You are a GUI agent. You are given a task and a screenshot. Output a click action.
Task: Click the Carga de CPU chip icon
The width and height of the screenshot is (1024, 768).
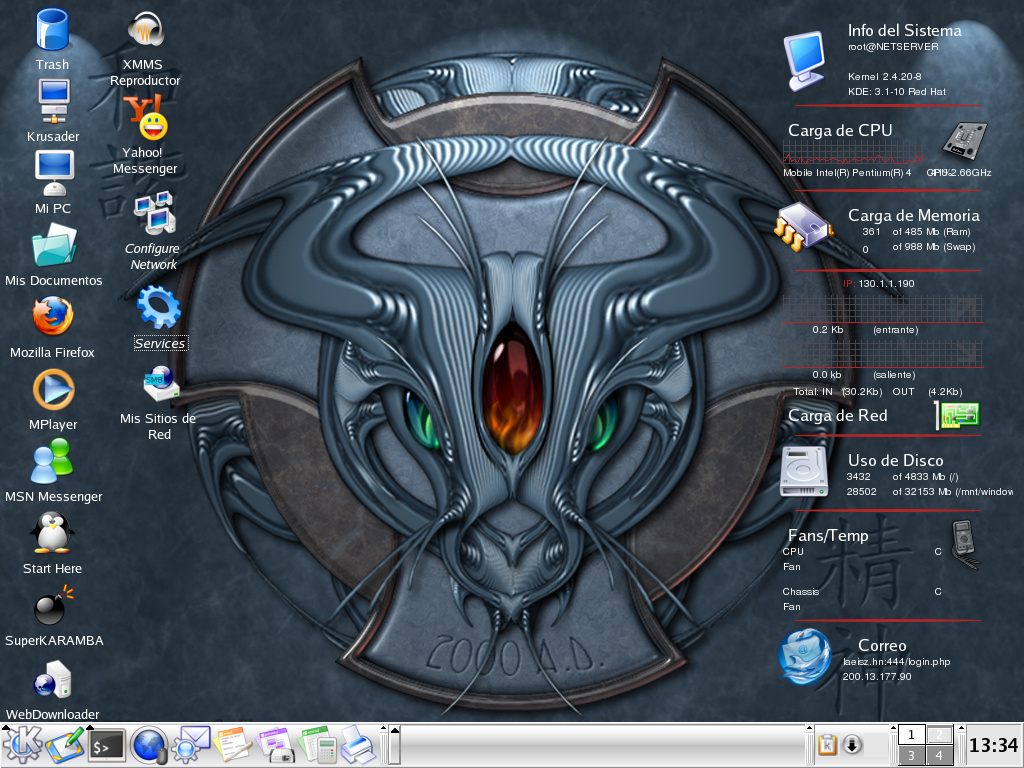coord(965,140)
